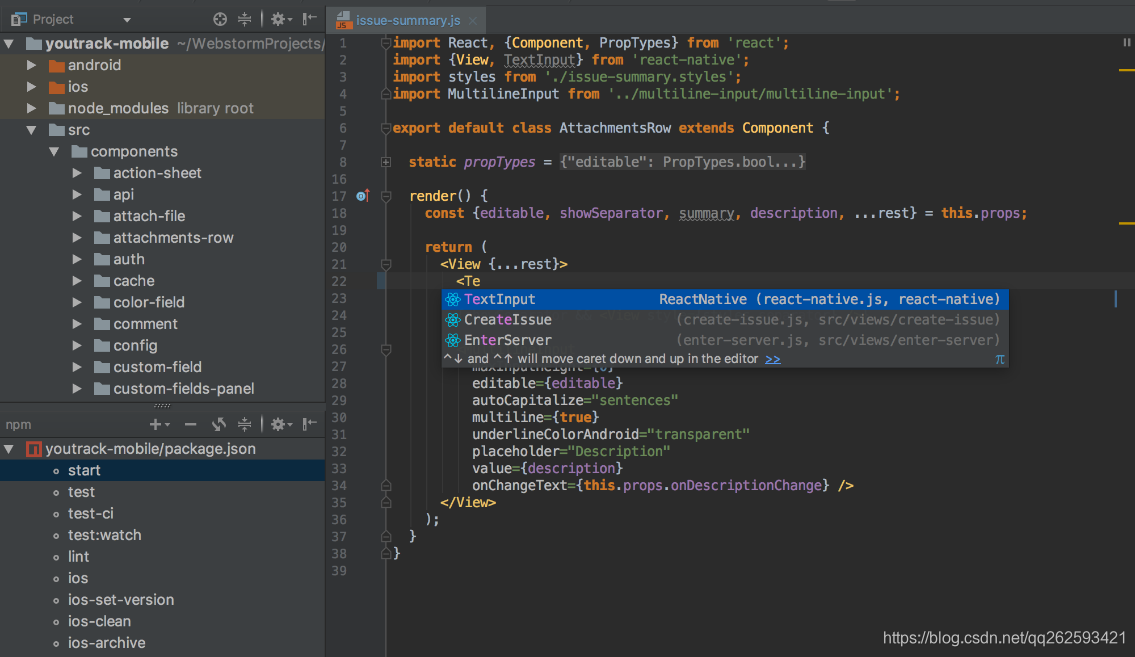Screen dimensions: 1135x657
Task: Expand the android folder
Action: (x=31, y=65)
